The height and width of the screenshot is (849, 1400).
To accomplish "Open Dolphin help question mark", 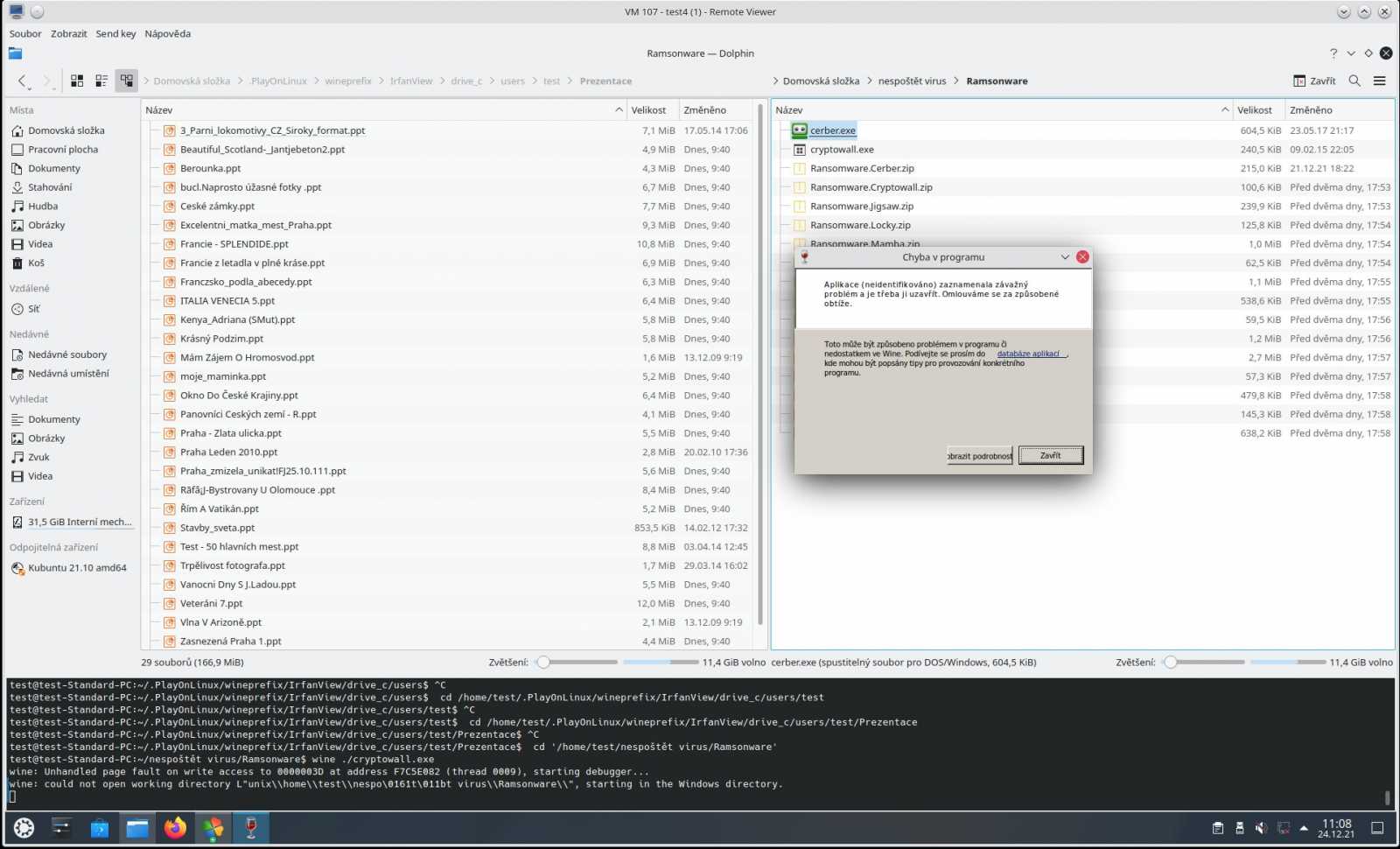I will tap(1333, 53).
